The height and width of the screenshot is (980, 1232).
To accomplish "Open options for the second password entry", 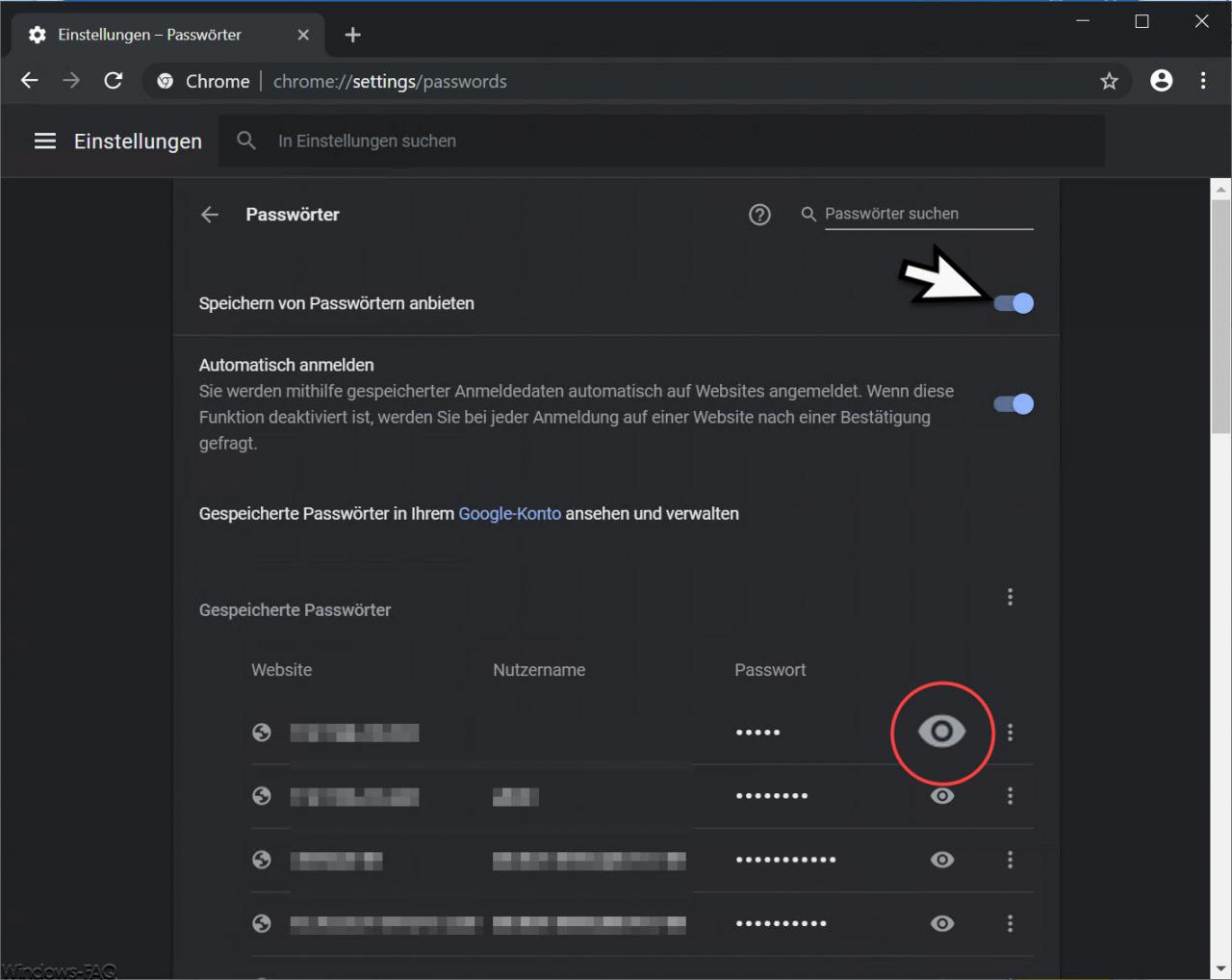I will (x=1011, y=796).
